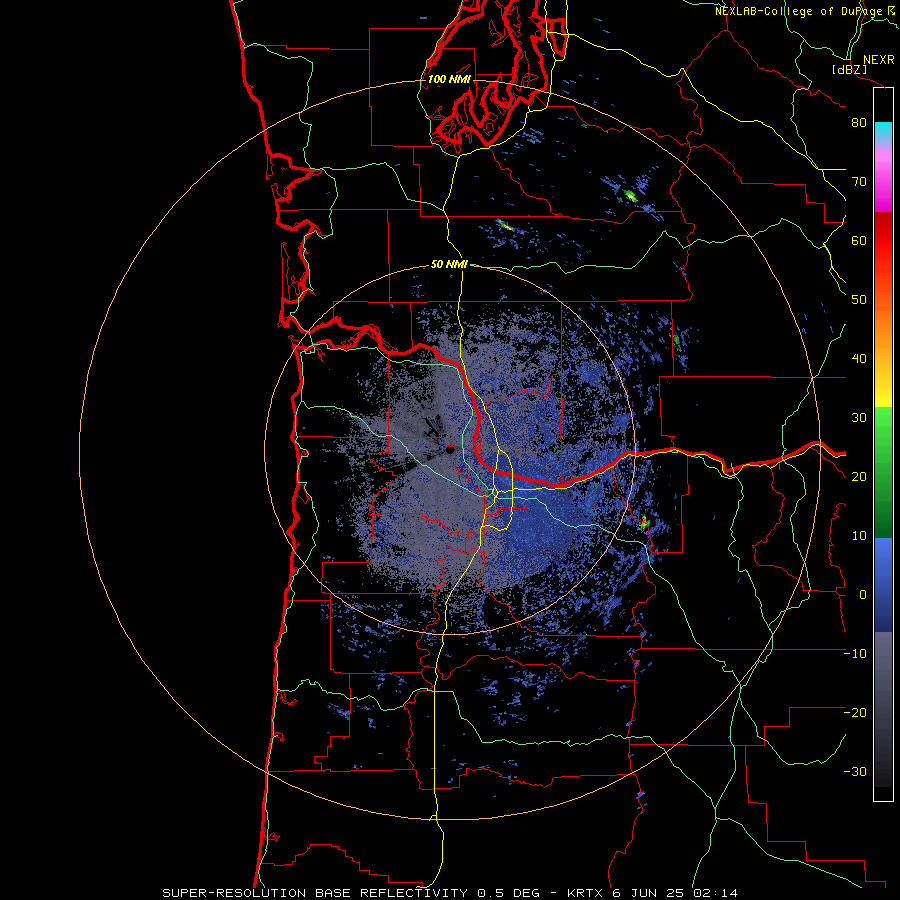Viewport: 900px width, 900px height.
Task: Click the 70 dBZ scale value
Action: tap(859, 182)
